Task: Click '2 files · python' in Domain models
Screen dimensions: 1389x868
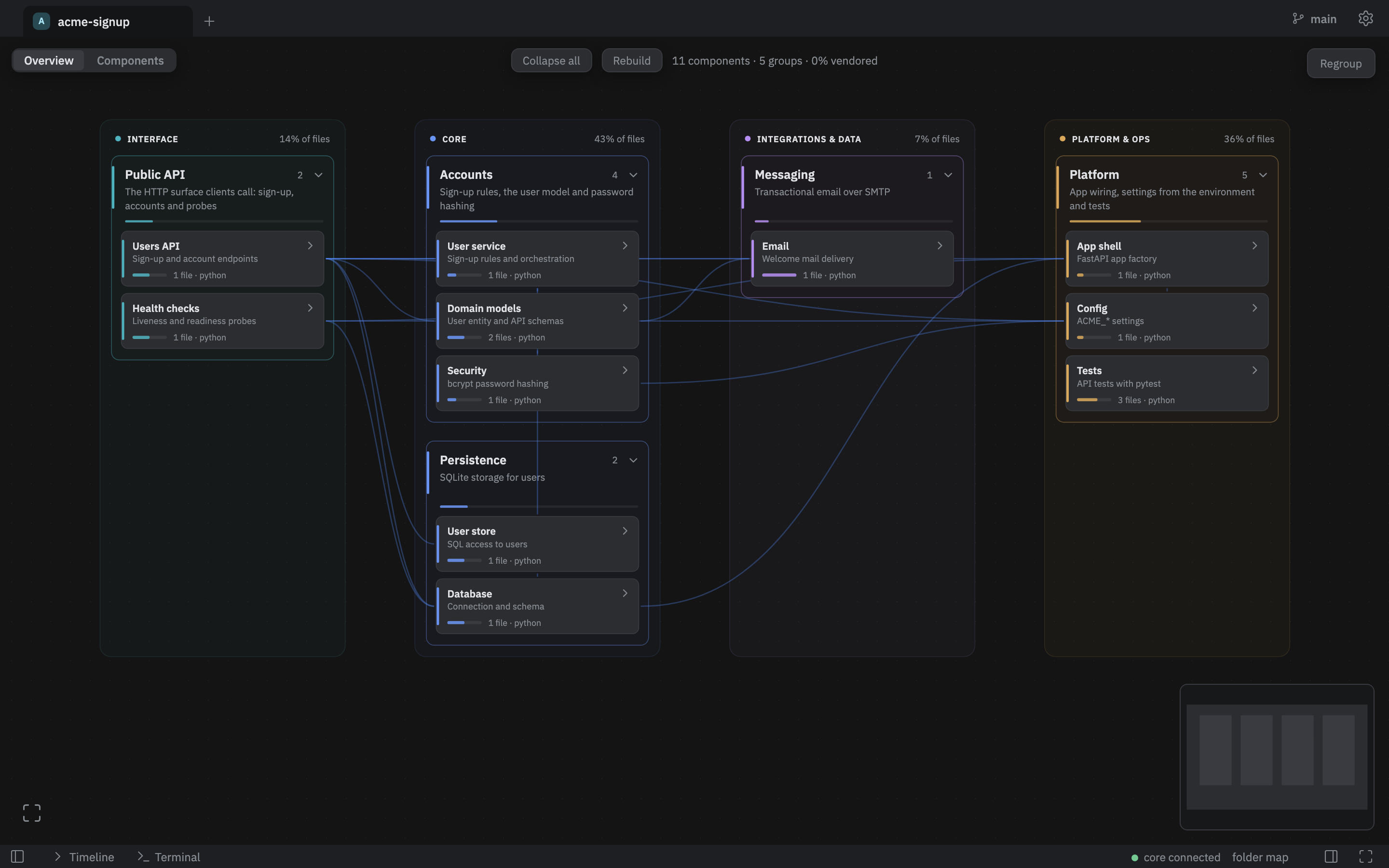Action: pyautogui.click(x=517, y=338)
